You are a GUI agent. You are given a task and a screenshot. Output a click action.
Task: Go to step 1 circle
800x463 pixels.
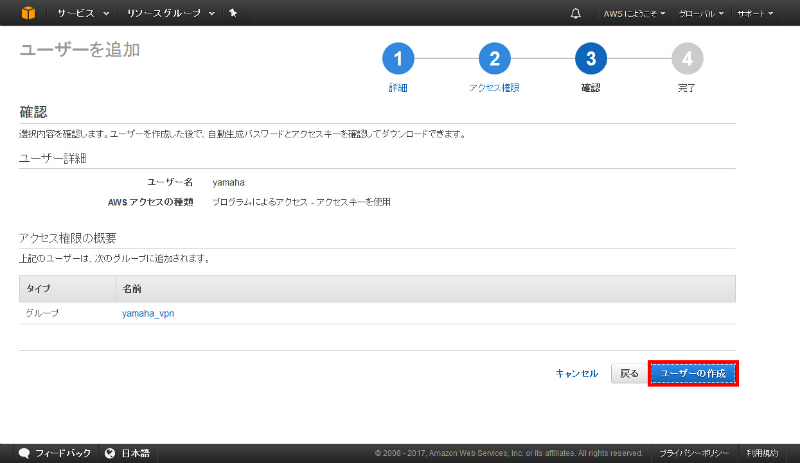click(398, 58)
